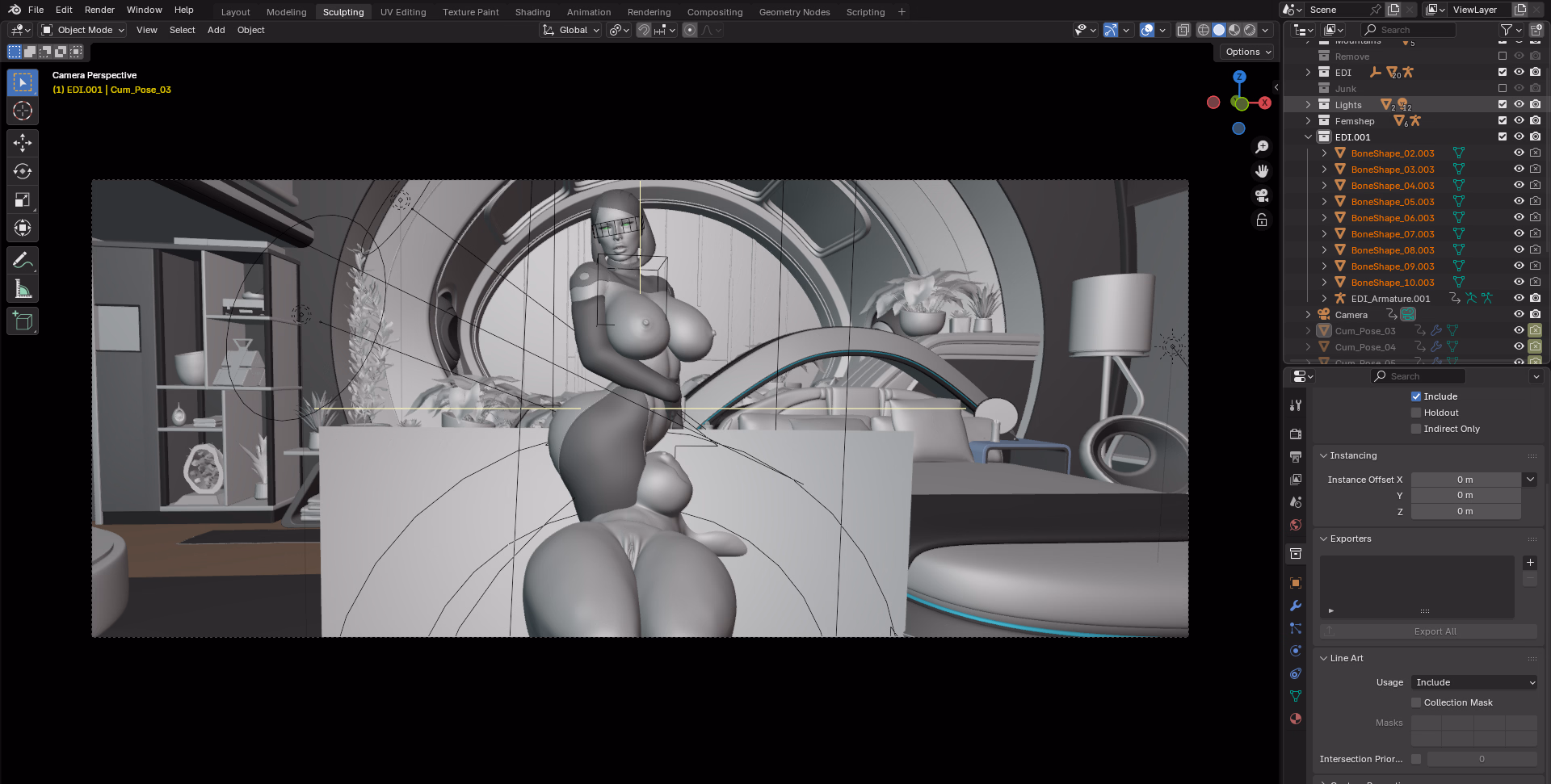Enable the Holdout checkbox
This screenshot has width=1551, height=784.
pos(1416,413)
